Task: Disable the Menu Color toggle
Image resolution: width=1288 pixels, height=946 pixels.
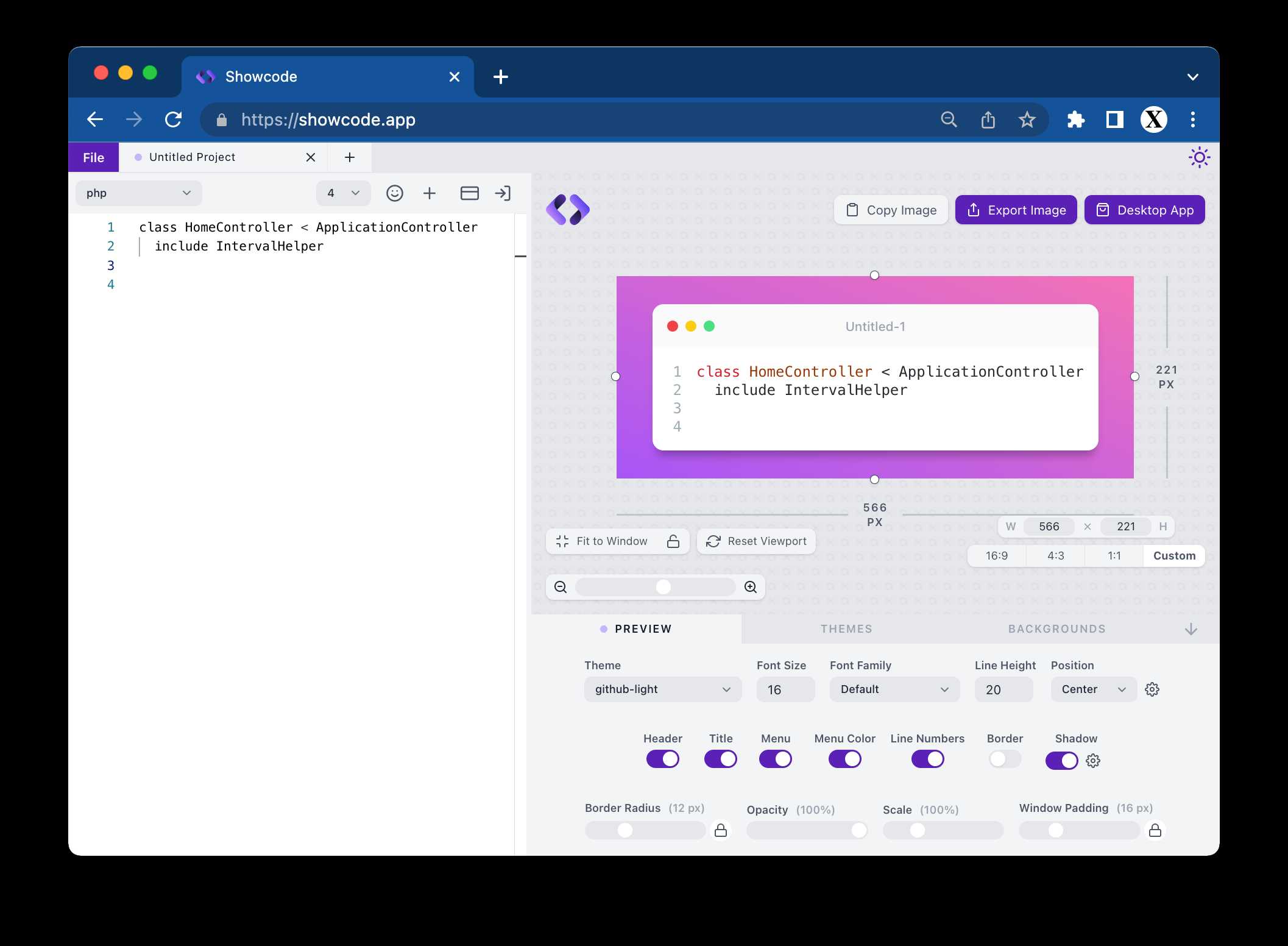Action: point(844,759)
